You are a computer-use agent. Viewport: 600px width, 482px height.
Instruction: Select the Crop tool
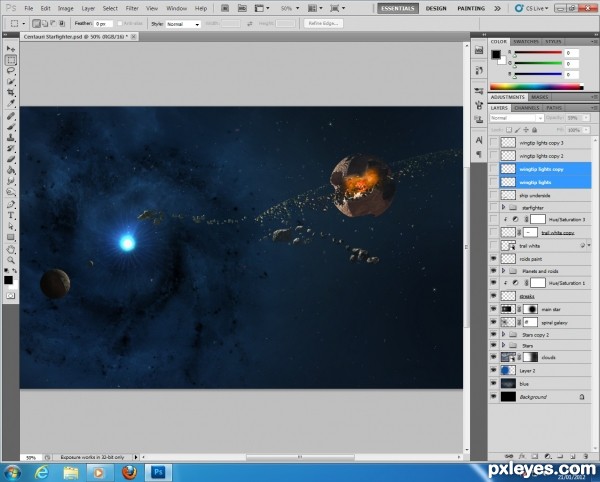(x=11, y=93)
